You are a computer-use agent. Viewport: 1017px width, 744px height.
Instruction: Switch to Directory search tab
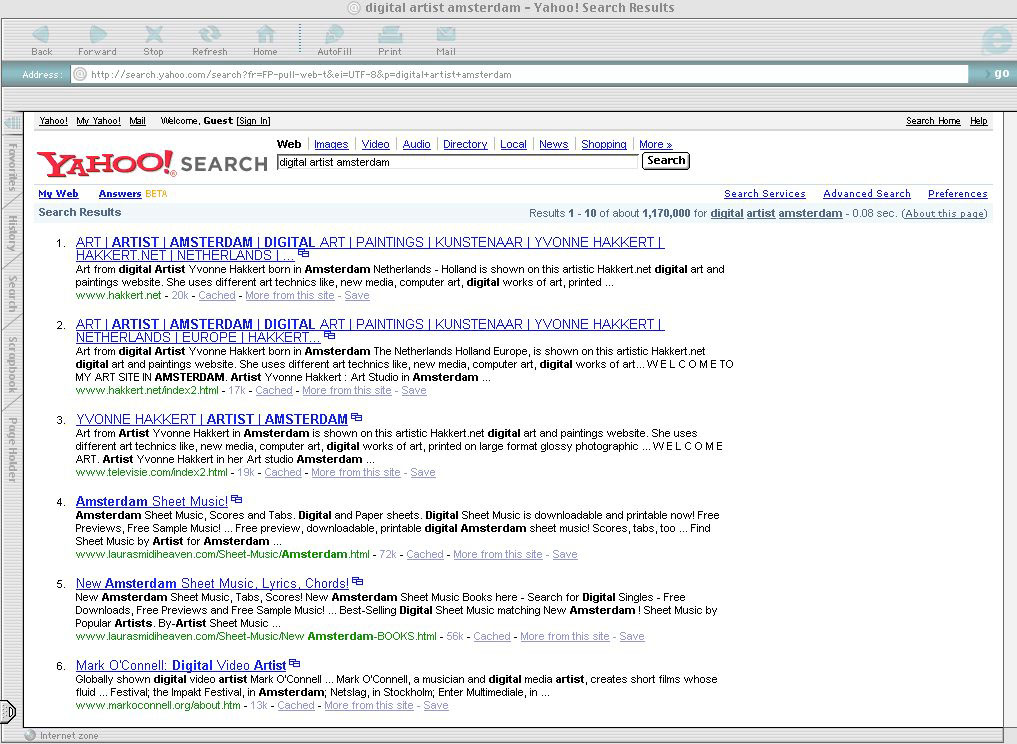coord(465,145)
